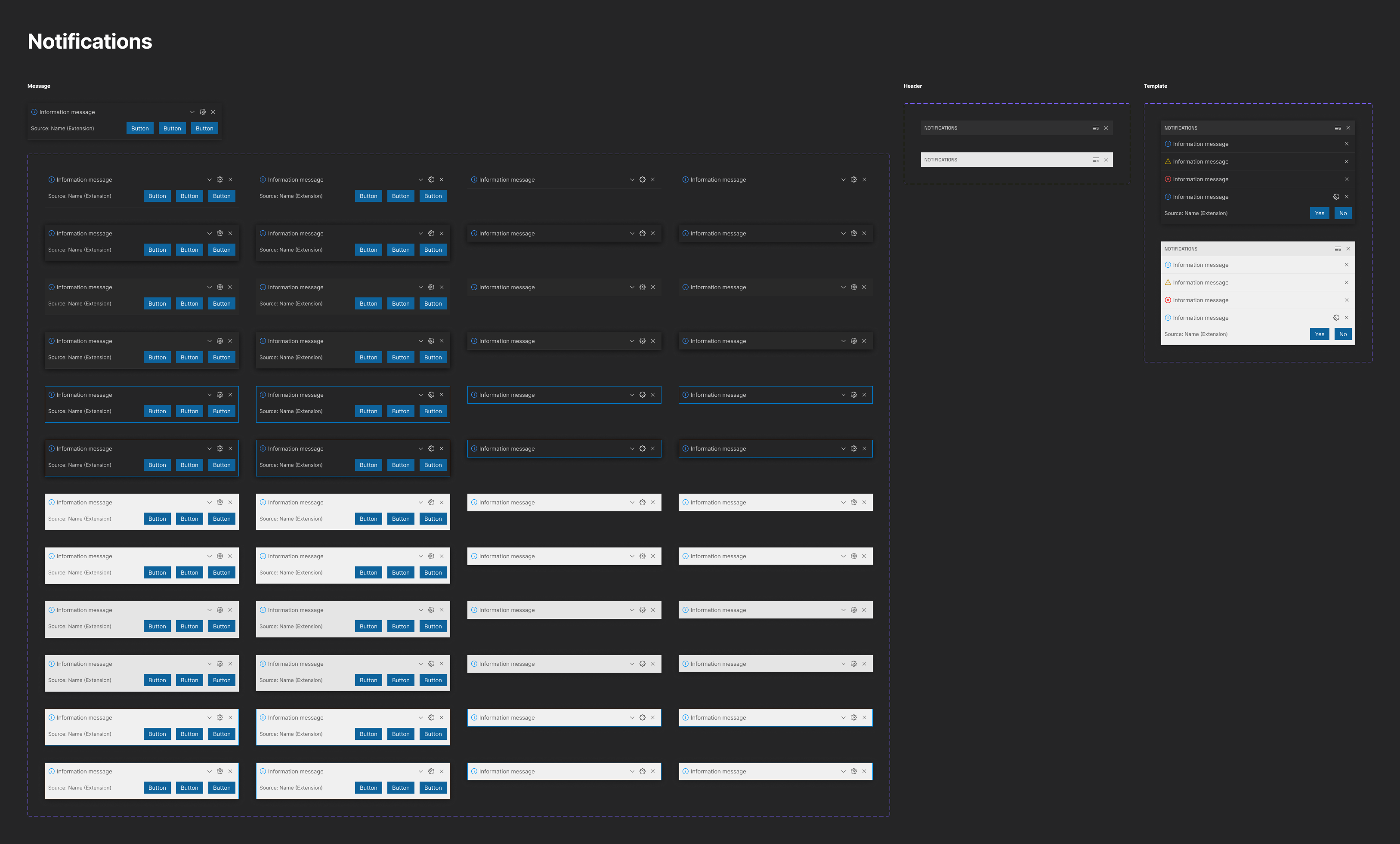This screenshot has width=1400, height=844.
Task: Select the Template section label
Action: point(1155,86)
